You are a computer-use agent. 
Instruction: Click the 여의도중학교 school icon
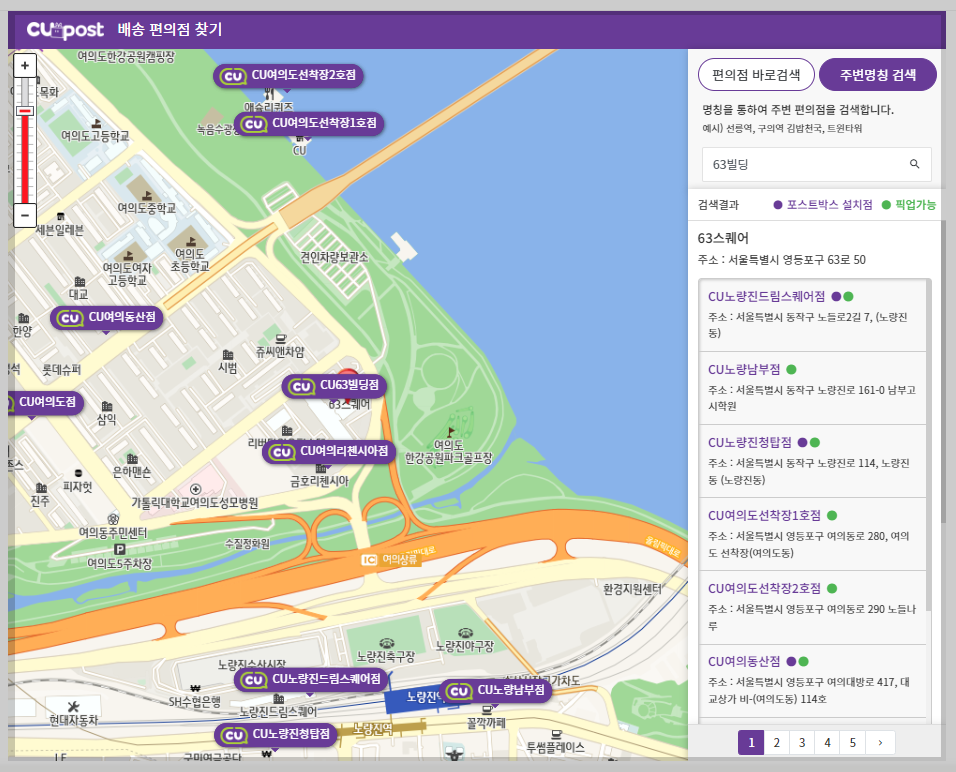(x=147, y=195)
